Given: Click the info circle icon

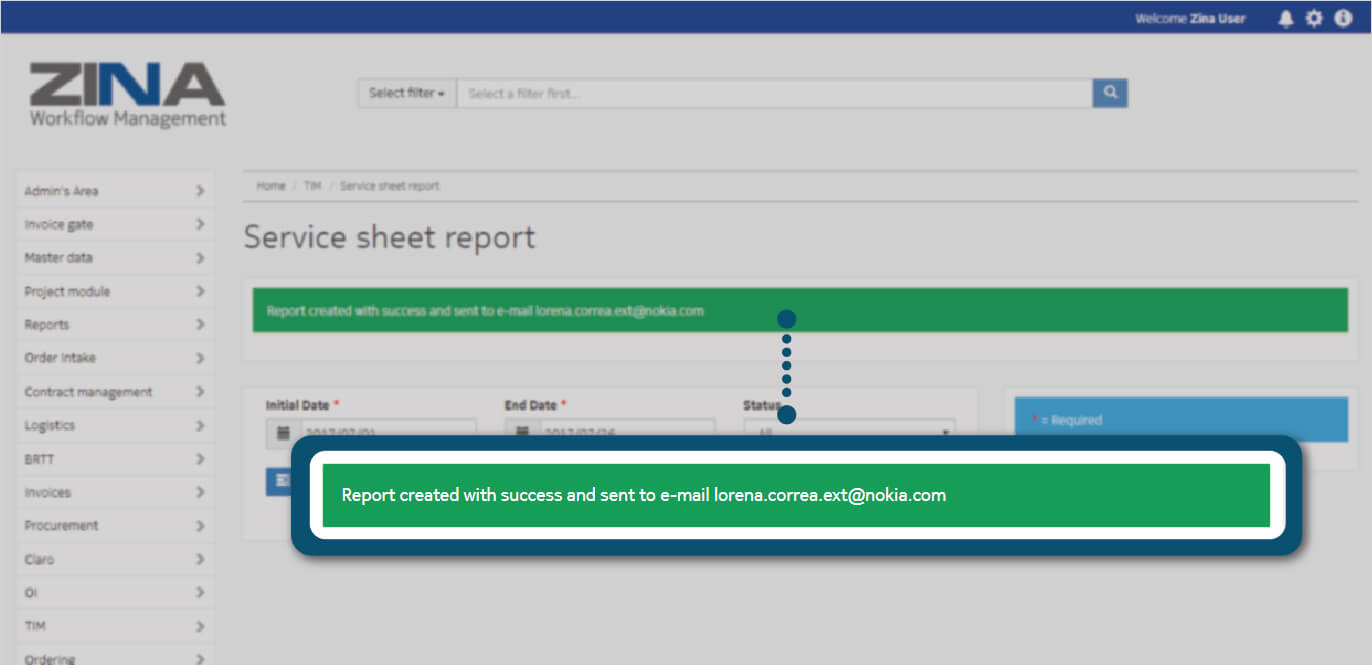Looking at the screenshot, I should click(1343, 19).
